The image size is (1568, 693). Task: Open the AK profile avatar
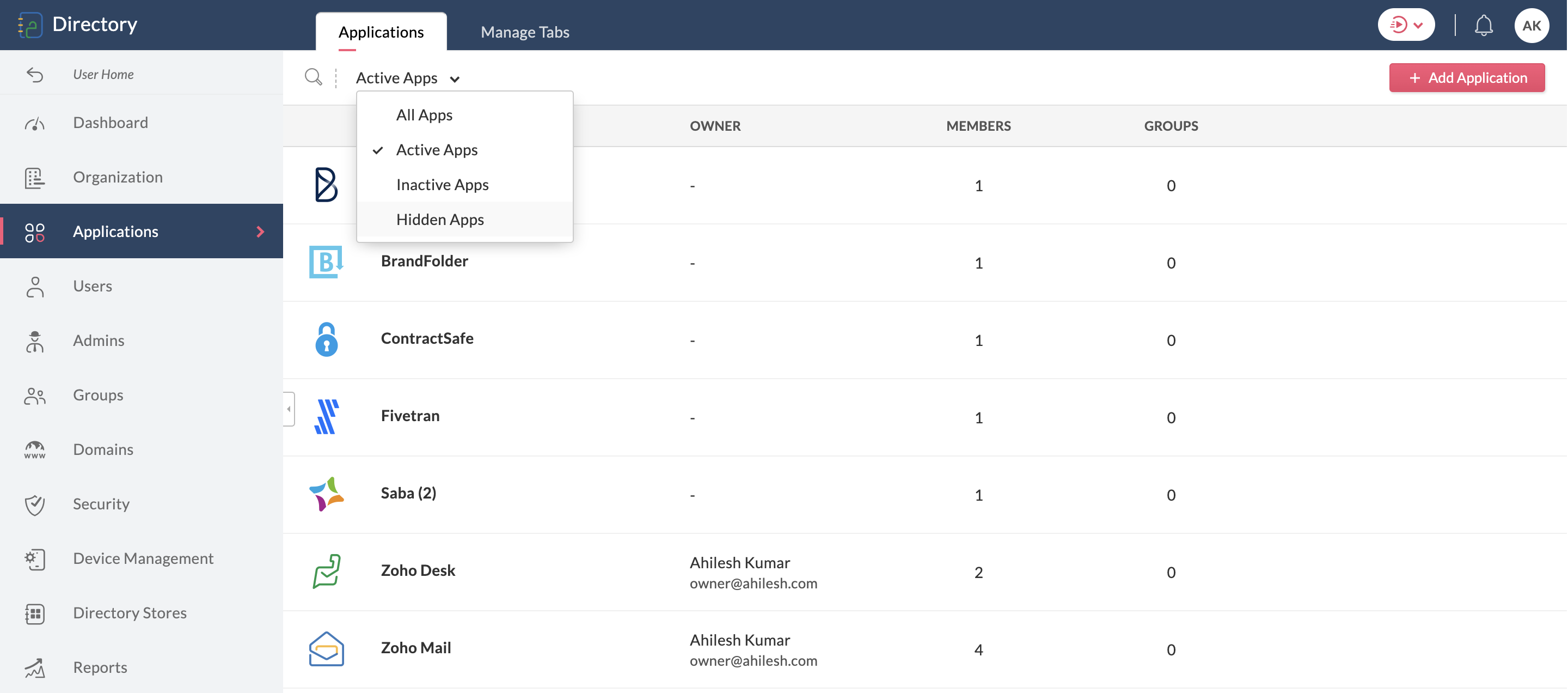1531,26
